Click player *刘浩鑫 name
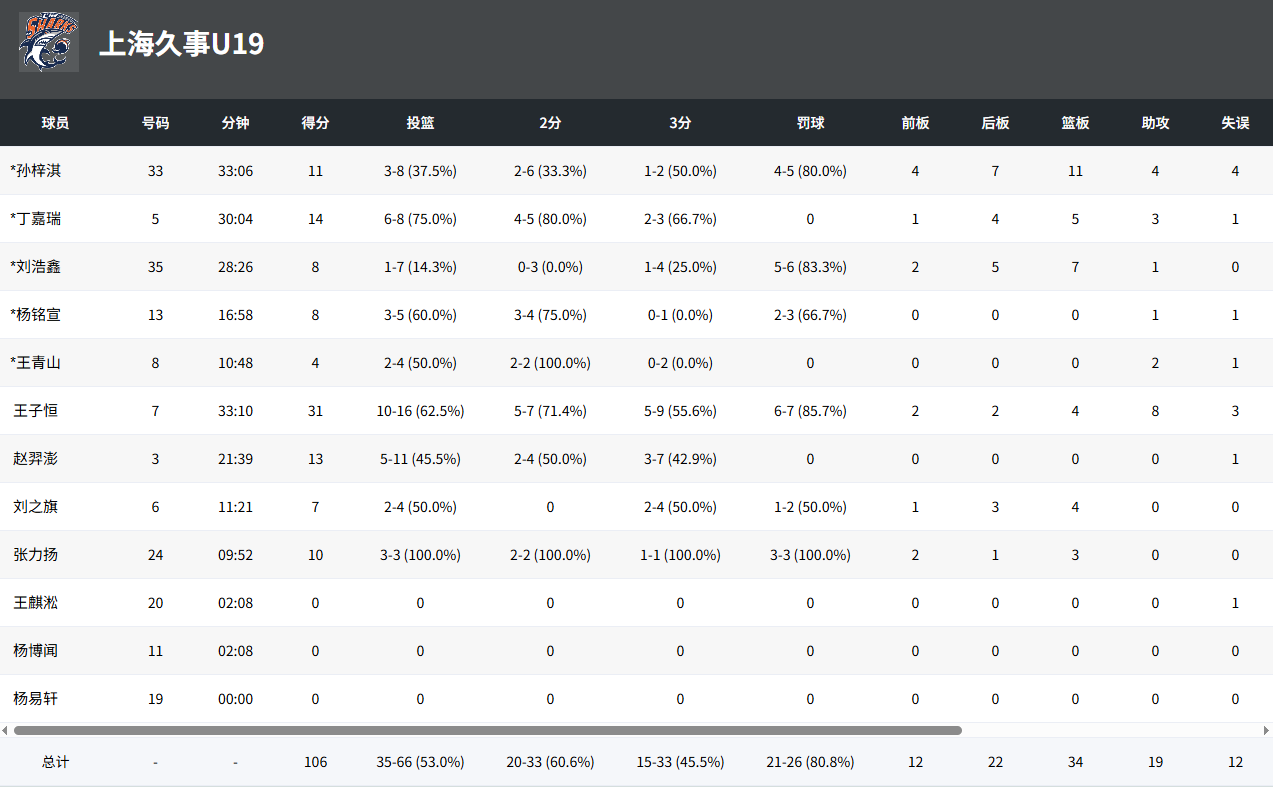Image resolution: width=1273 pixels, height=787 pixels. pyautogui.click(x=35, y=267)
